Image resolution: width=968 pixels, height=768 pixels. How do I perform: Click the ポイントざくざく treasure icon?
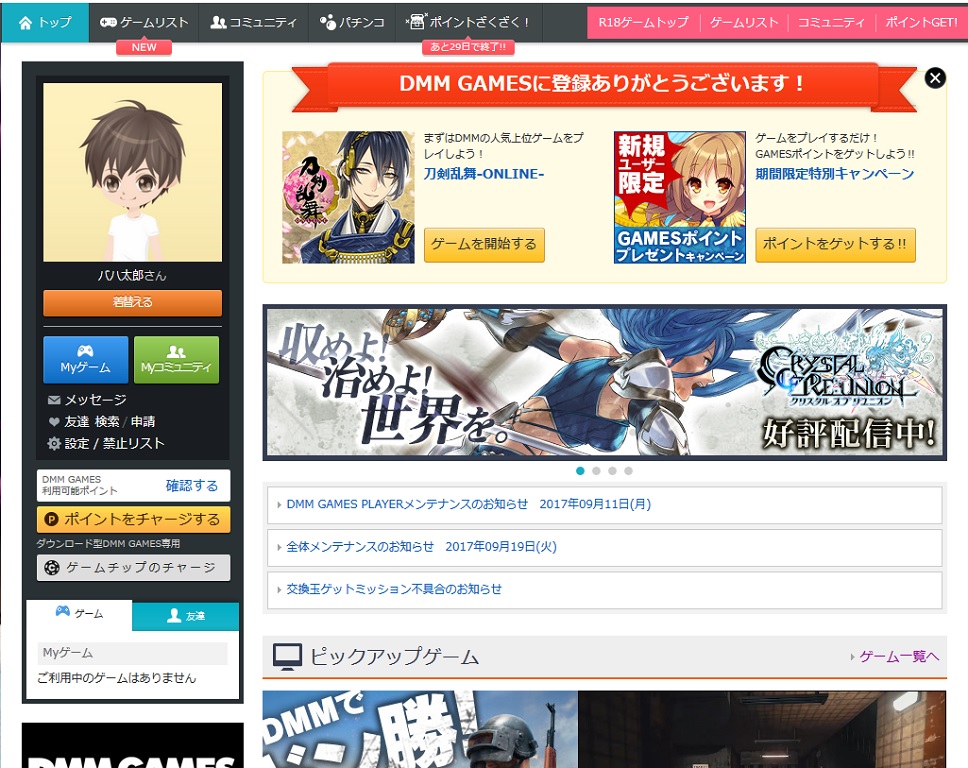click(x=416, y=22)
